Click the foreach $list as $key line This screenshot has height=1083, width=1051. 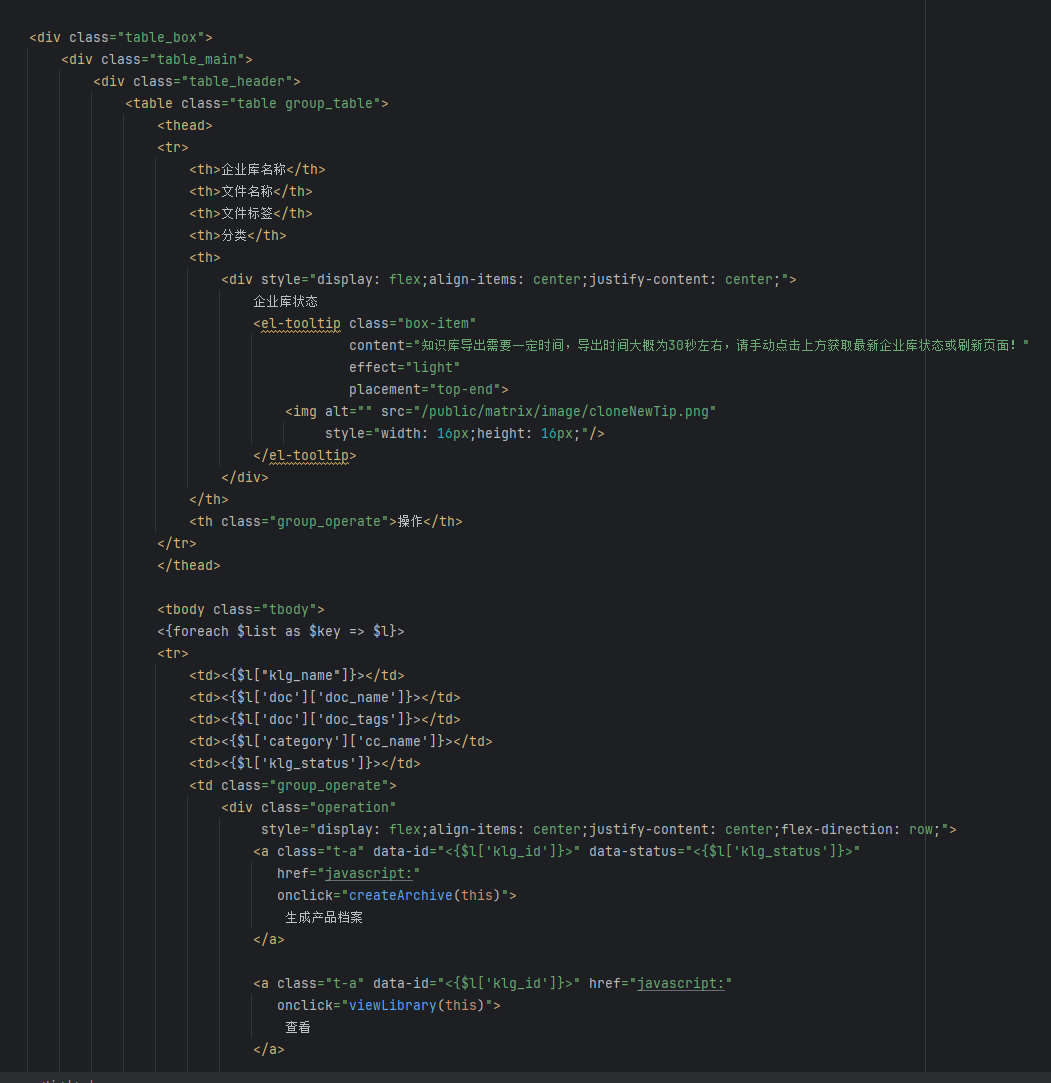point(280,631)
